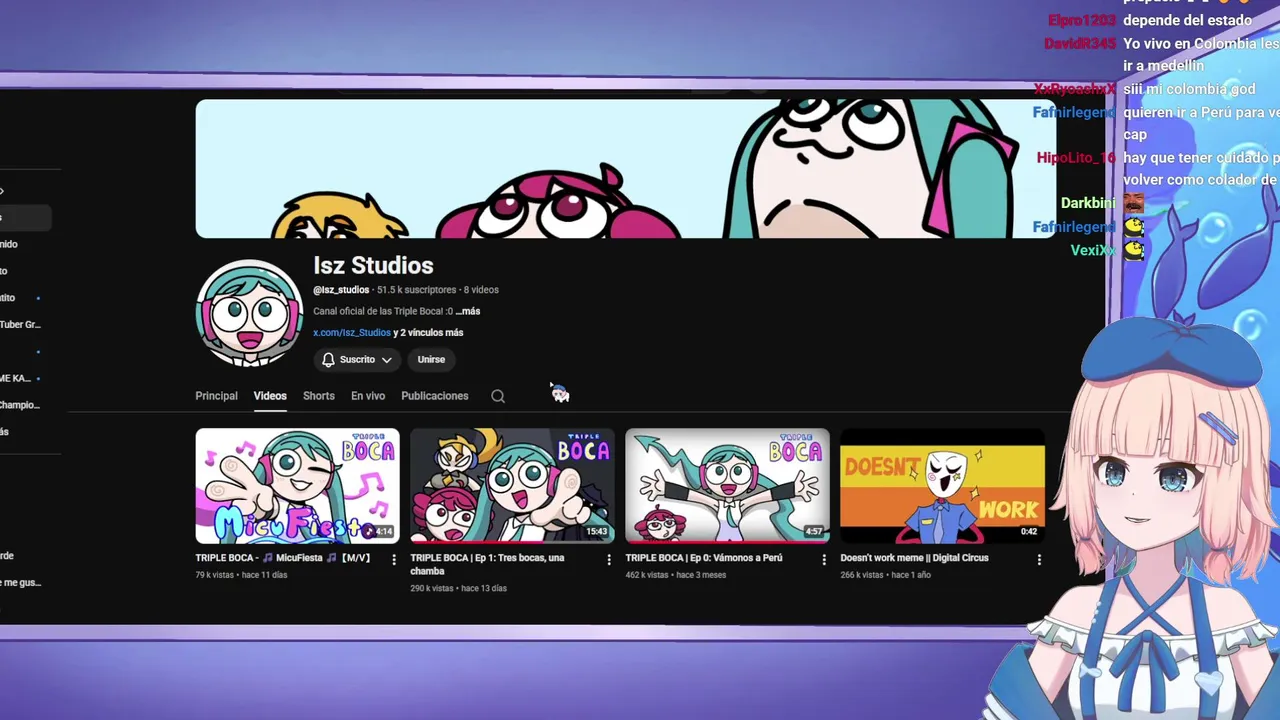The width and height of the screenshot is (1280, 720).
Task: Click title 'Ep 1: Tres bocas, una chamba'
Action: pos(487,564)
